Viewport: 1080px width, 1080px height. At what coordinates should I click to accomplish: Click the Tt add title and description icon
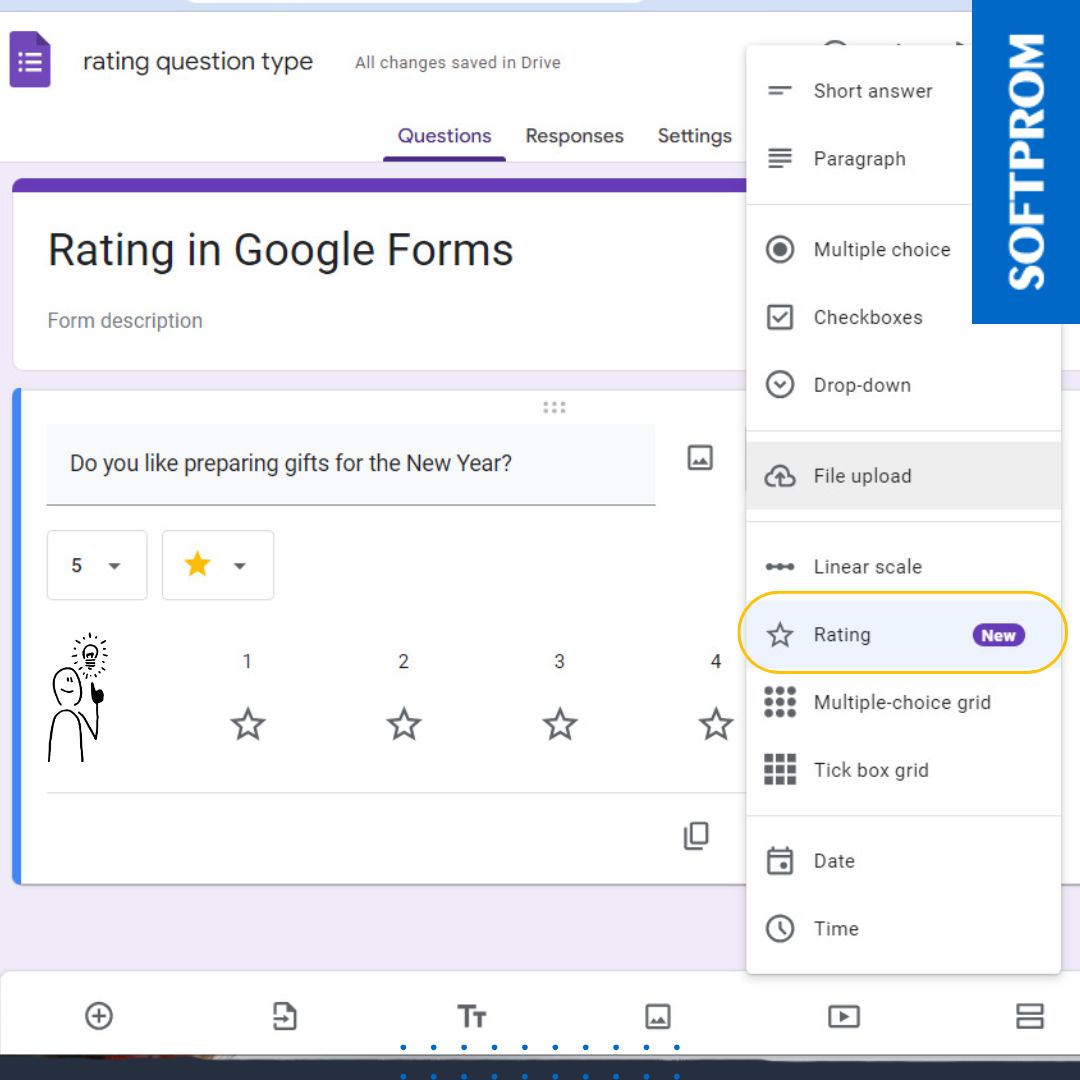click(x=472, y=1016)
